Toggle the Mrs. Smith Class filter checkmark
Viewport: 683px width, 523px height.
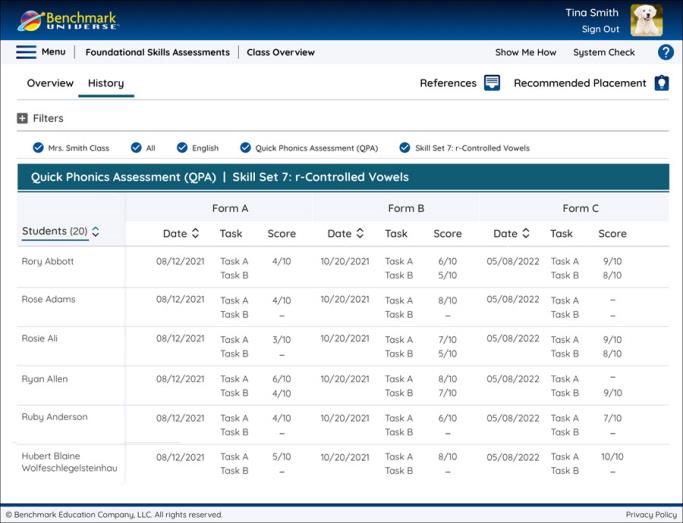(38, 148)
